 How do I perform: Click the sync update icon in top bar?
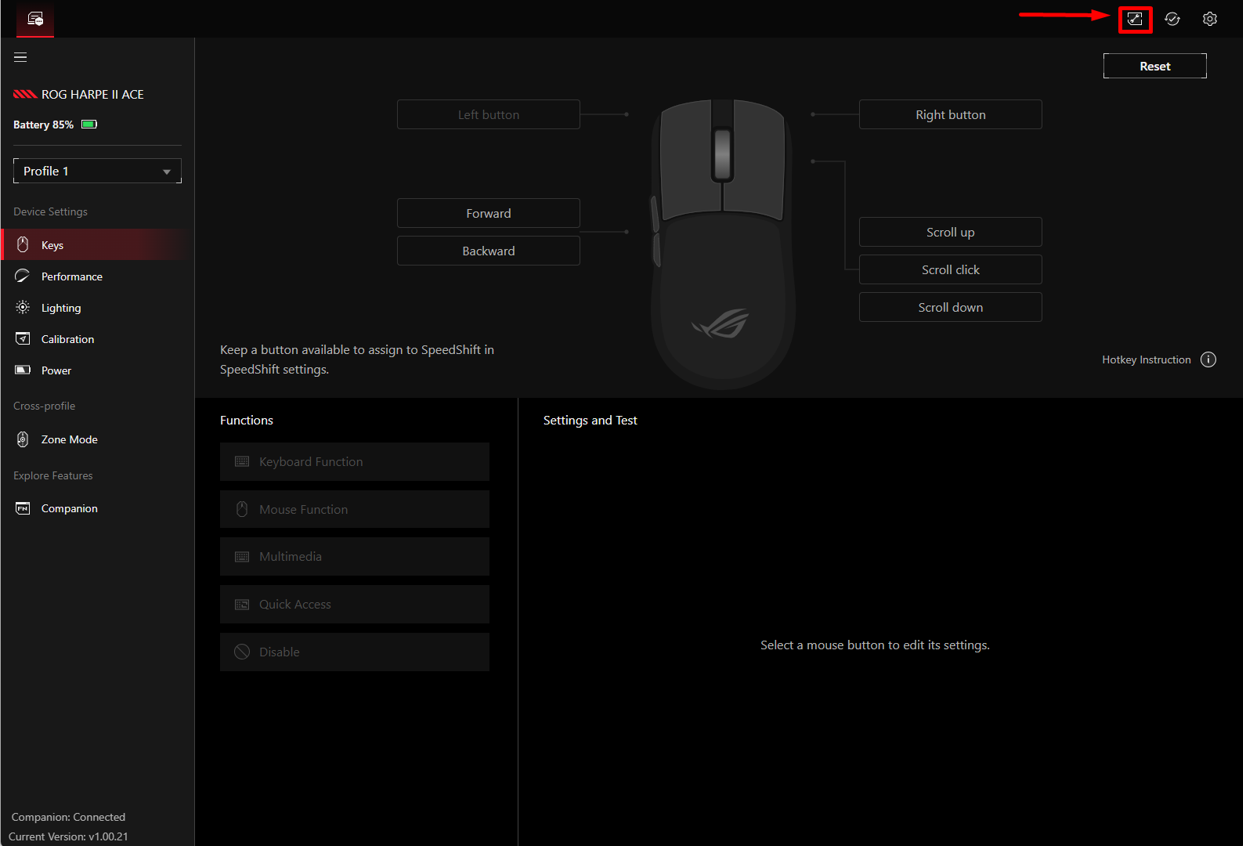1172,19
